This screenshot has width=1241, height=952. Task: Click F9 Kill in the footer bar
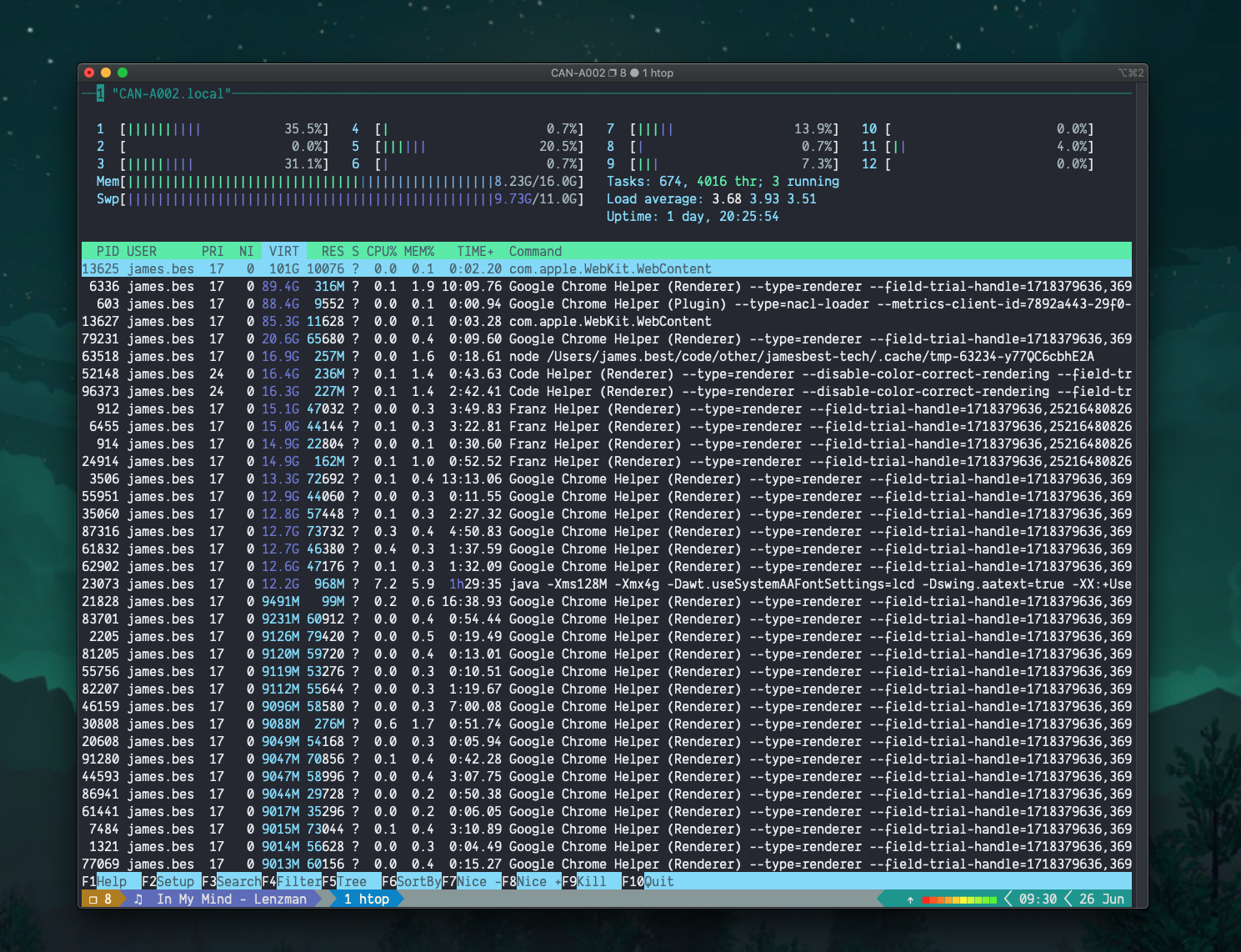pos(586,881)
